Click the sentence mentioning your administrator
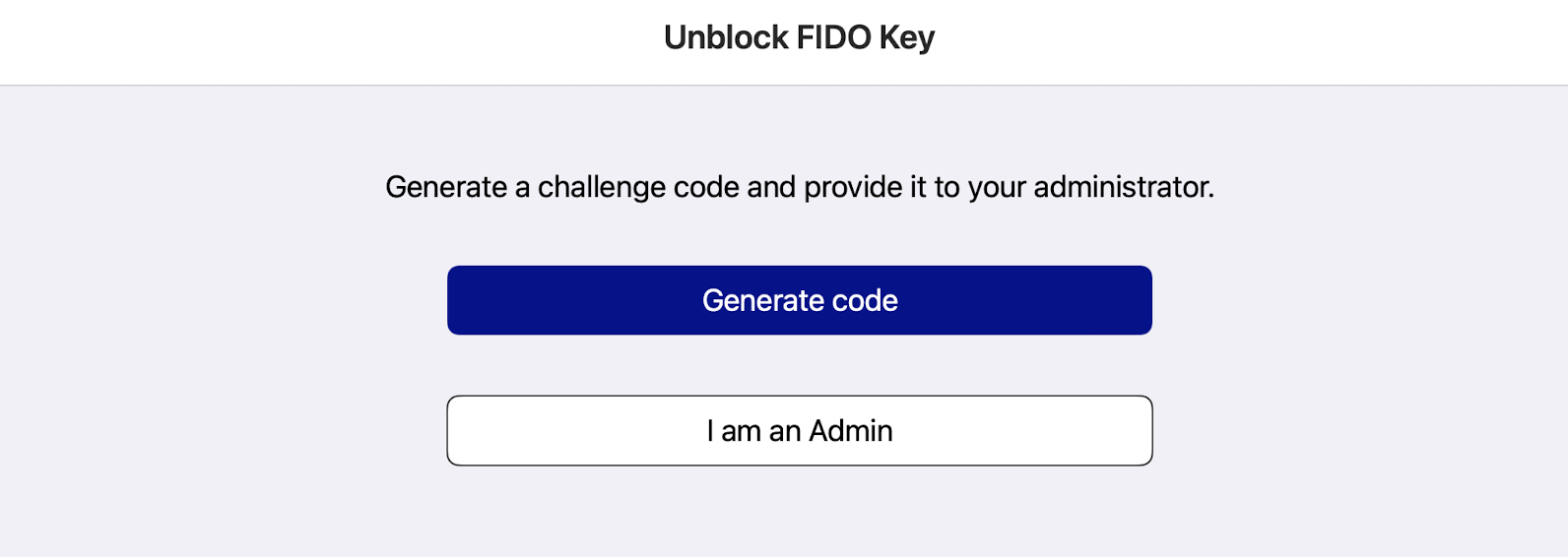The height and width of the screenshot is (557, 1568). click(799, 187)
